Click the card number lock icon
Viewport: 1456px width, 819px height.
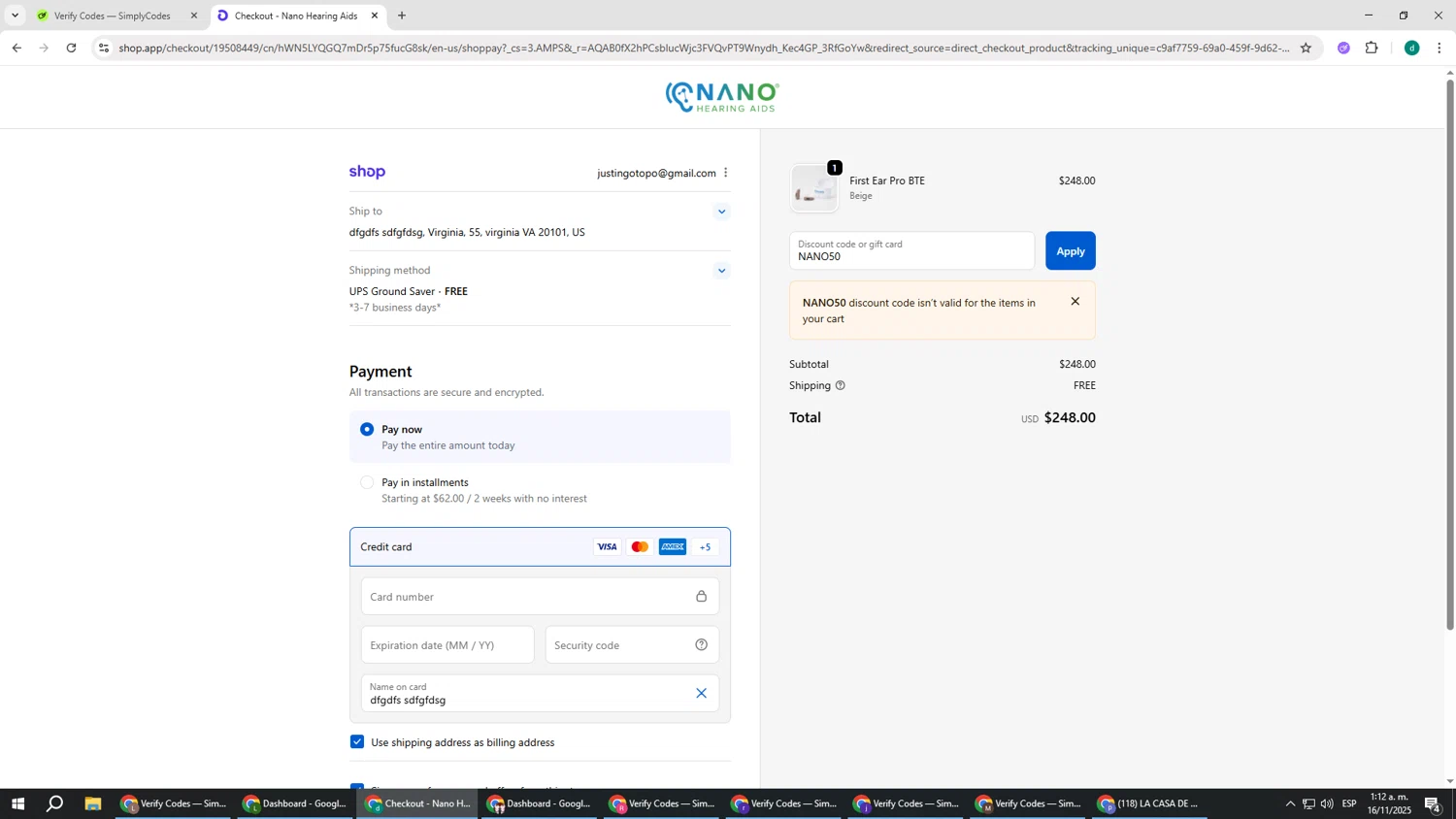(x=701, y=597)
